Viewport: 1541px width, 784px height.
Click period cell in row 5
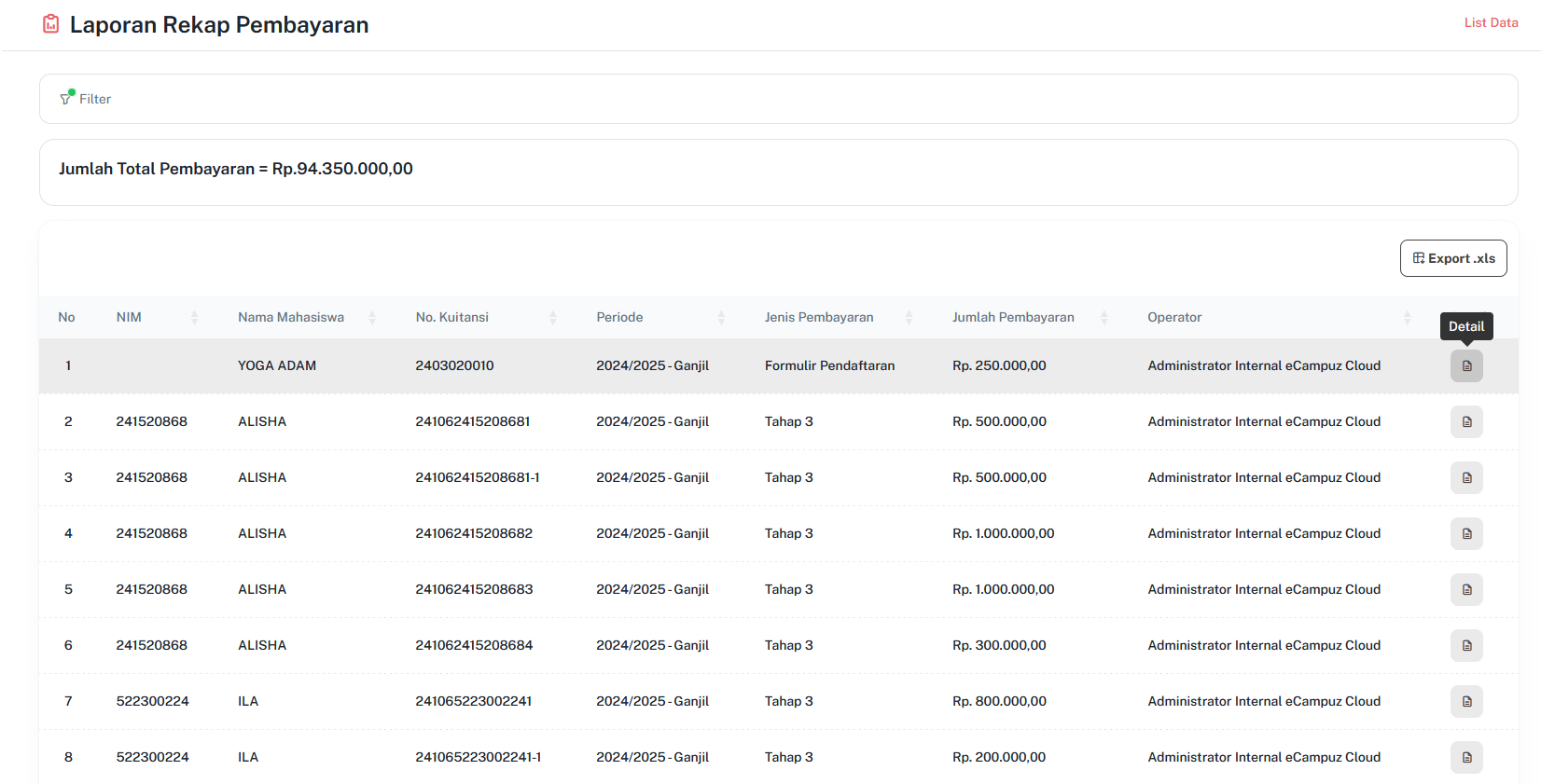[x=653, y=589]
